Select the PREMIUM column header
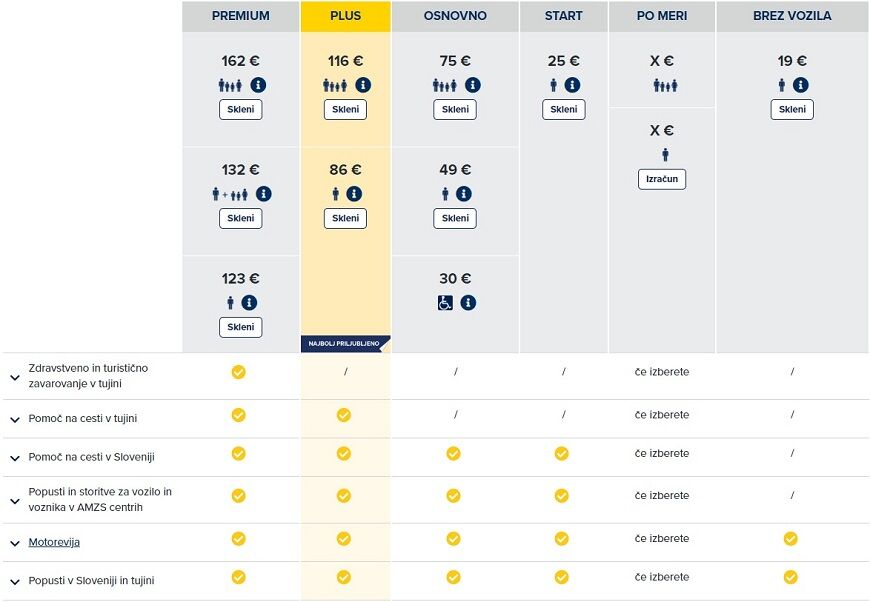The height and width of the screenshot is (602, 870). click(x=241, y=16)
